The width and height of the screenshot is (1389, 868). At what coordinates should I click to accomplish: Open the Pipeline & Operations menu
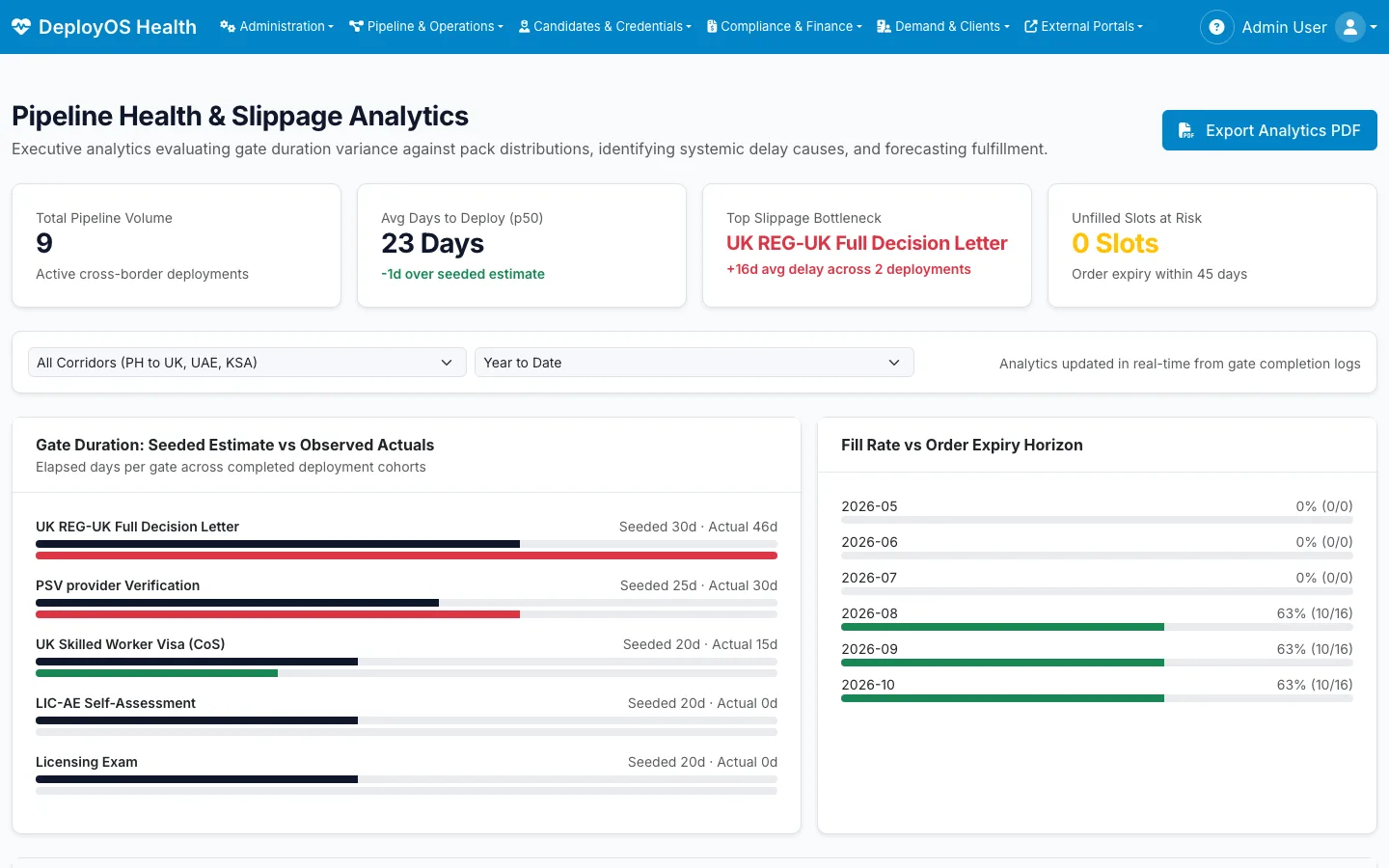[x=426, y=27]
